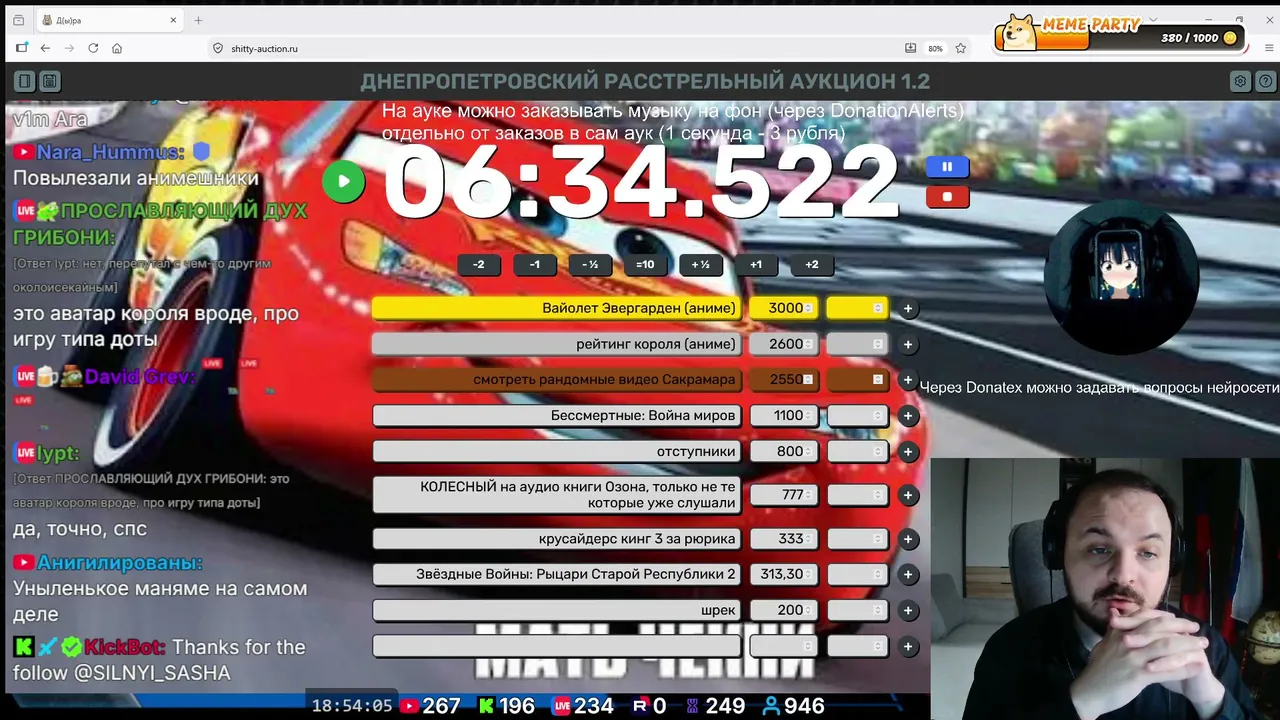Edit the шрек lot name field
This screenshot has width=1280, height=720.
(557, 611)
